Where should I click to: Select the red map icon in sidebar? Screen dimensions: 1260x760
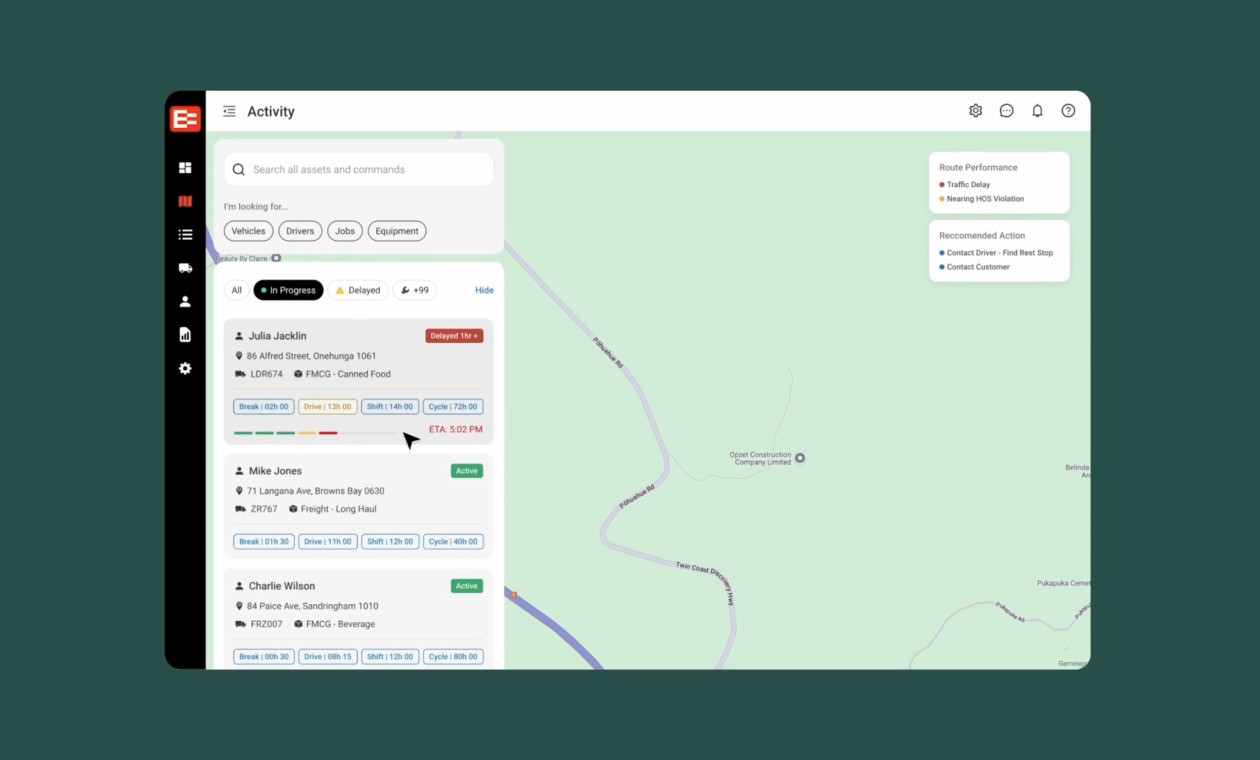click(x=185, y=201)
